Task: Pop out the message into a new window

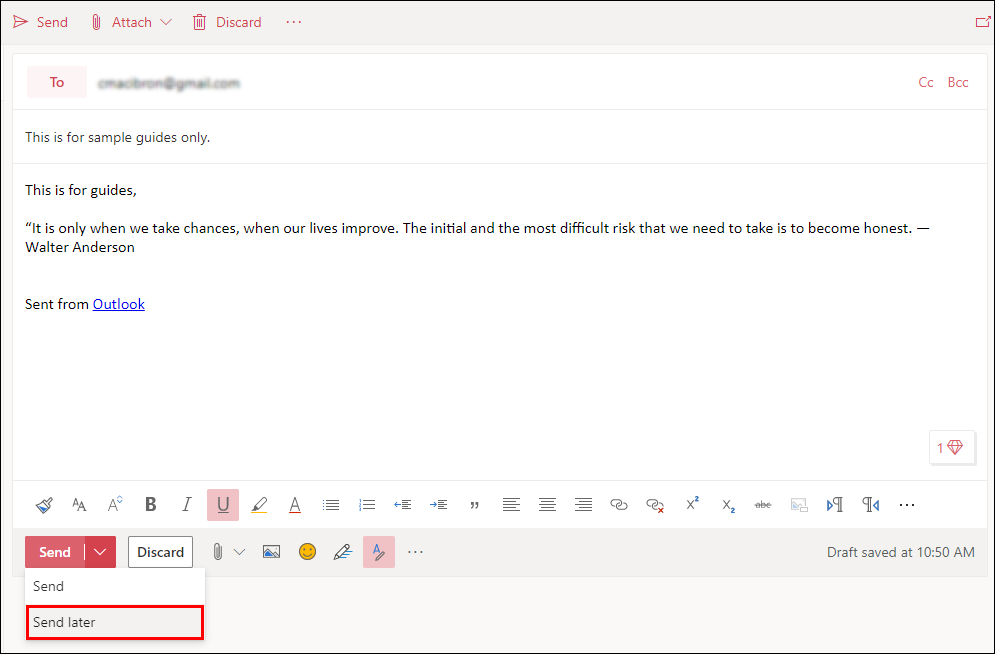Action: [x=982, y=22]
